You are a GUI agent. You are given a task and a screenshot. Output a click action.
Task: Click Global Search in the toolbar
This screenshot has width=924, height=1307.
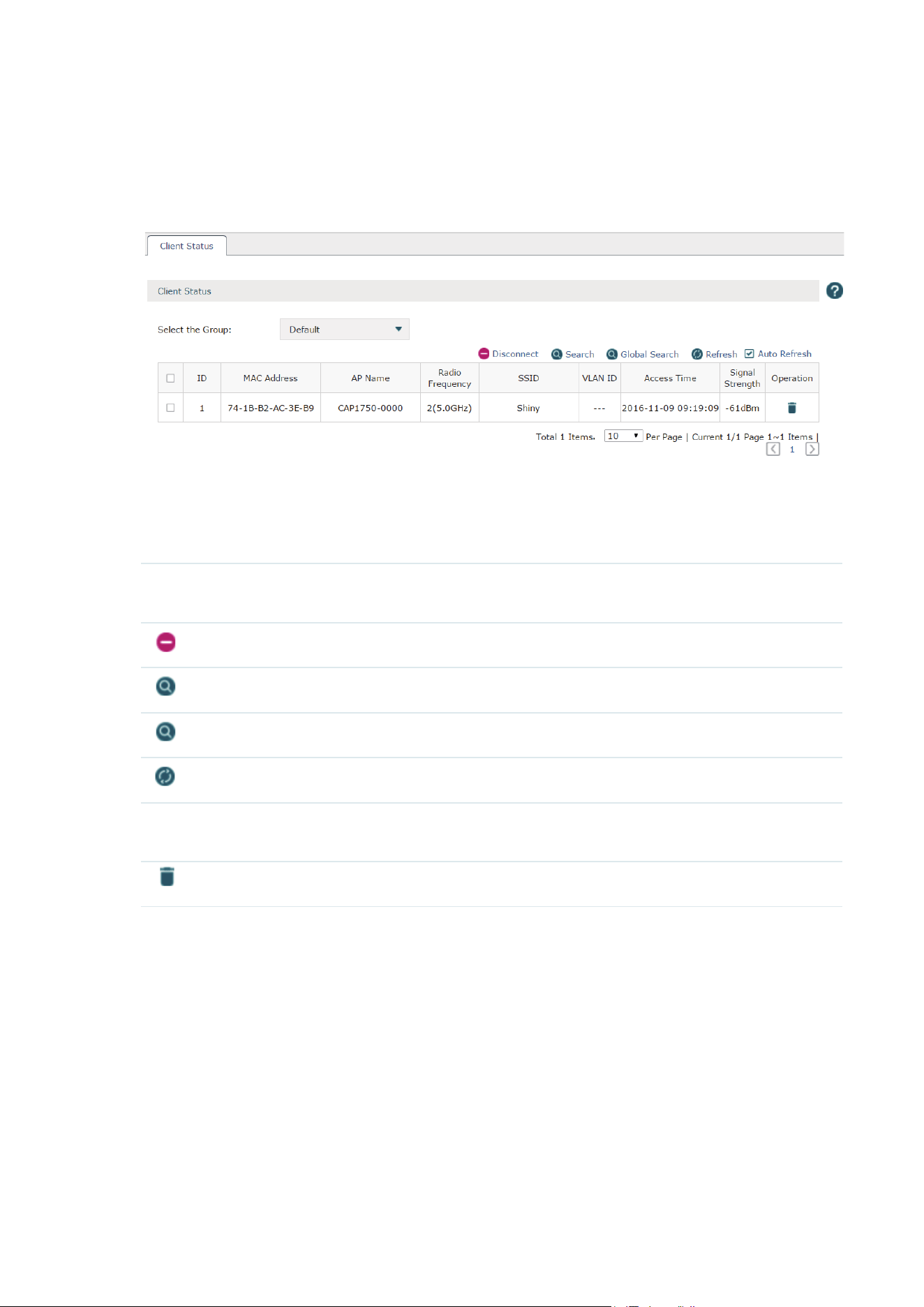[x=642, y=354]
